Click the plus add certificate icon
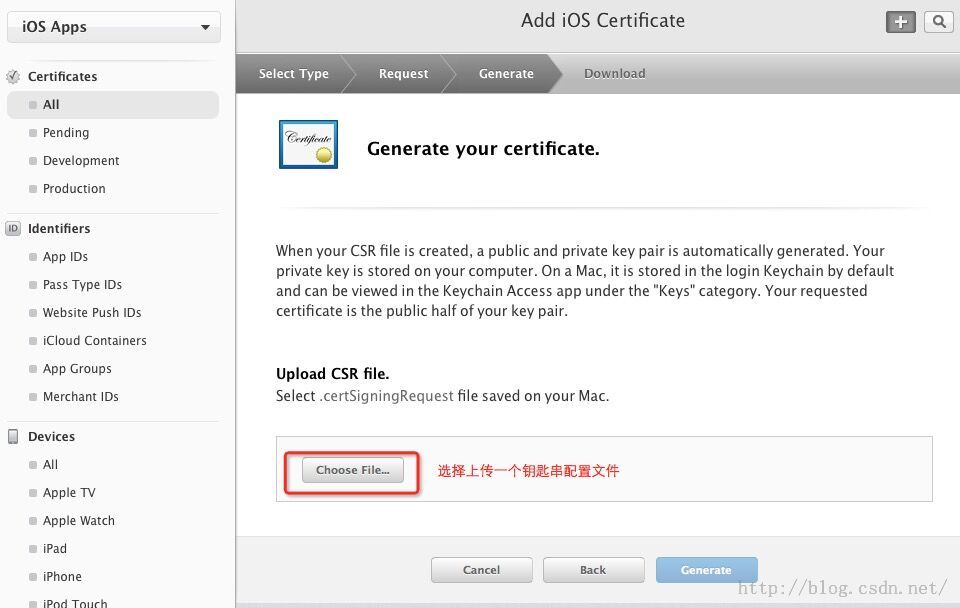 pyautogui.click(x=901, y=22)
